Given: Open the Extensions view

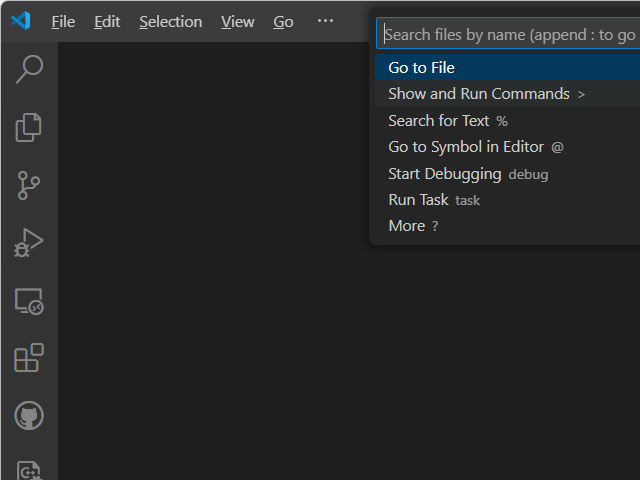Looking at the screenshot, I should (x=29, y=358).
